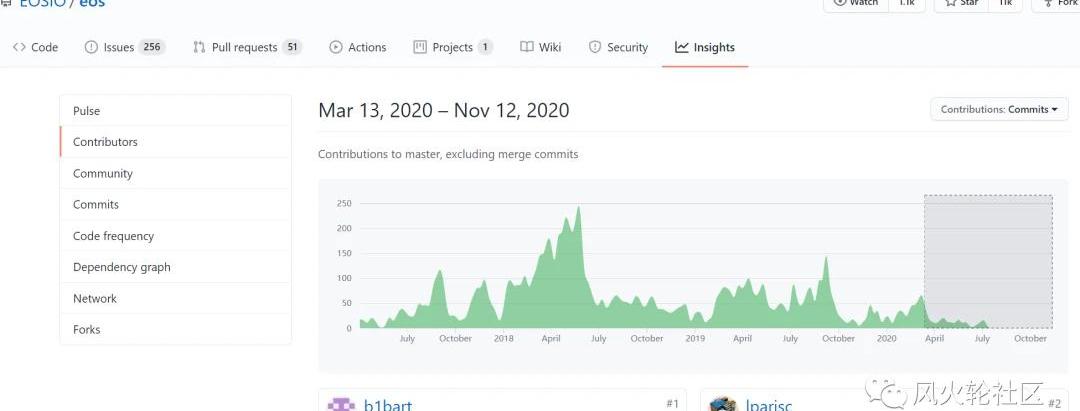
Task: Click the Pull requests icon
Action: tap(199, 47)
